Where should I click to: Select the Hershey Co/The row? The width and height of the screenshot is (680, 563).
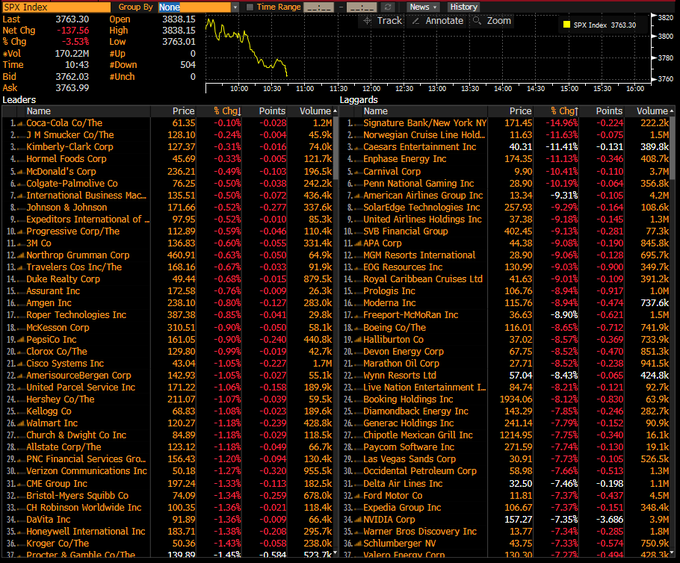pos(167,399)
